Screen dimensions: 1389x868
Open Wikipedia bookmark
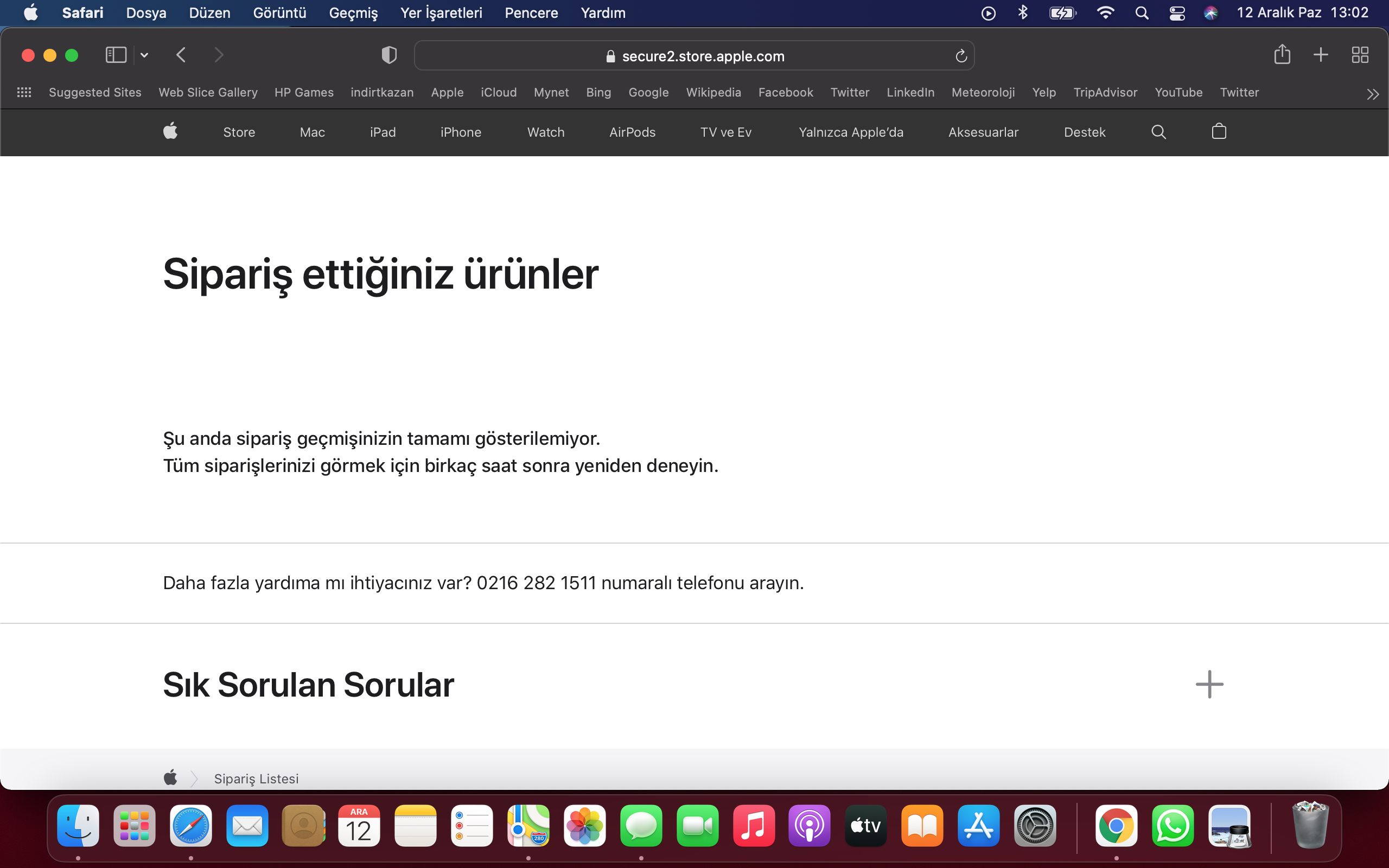[x=713, y=92]
